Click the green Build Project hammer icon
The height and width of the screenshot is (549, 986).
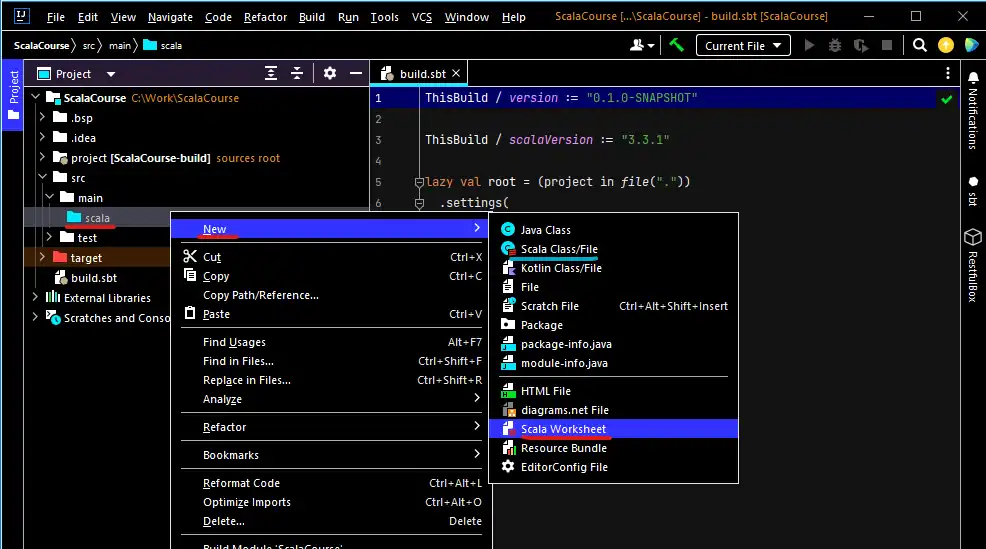[677, 45]
